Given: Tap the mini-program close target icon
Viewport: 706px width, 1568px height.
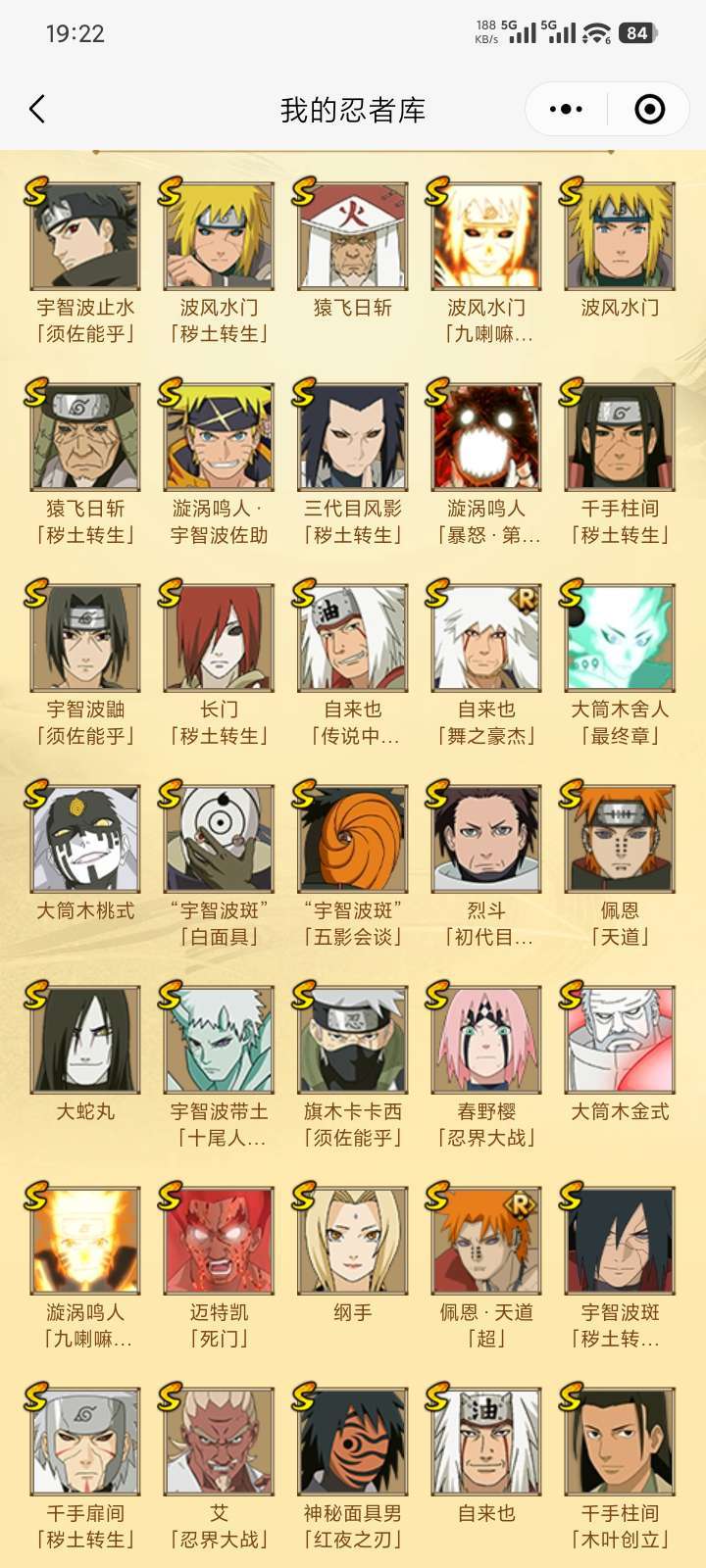Looking at the screenshot, I should (649, 109).
